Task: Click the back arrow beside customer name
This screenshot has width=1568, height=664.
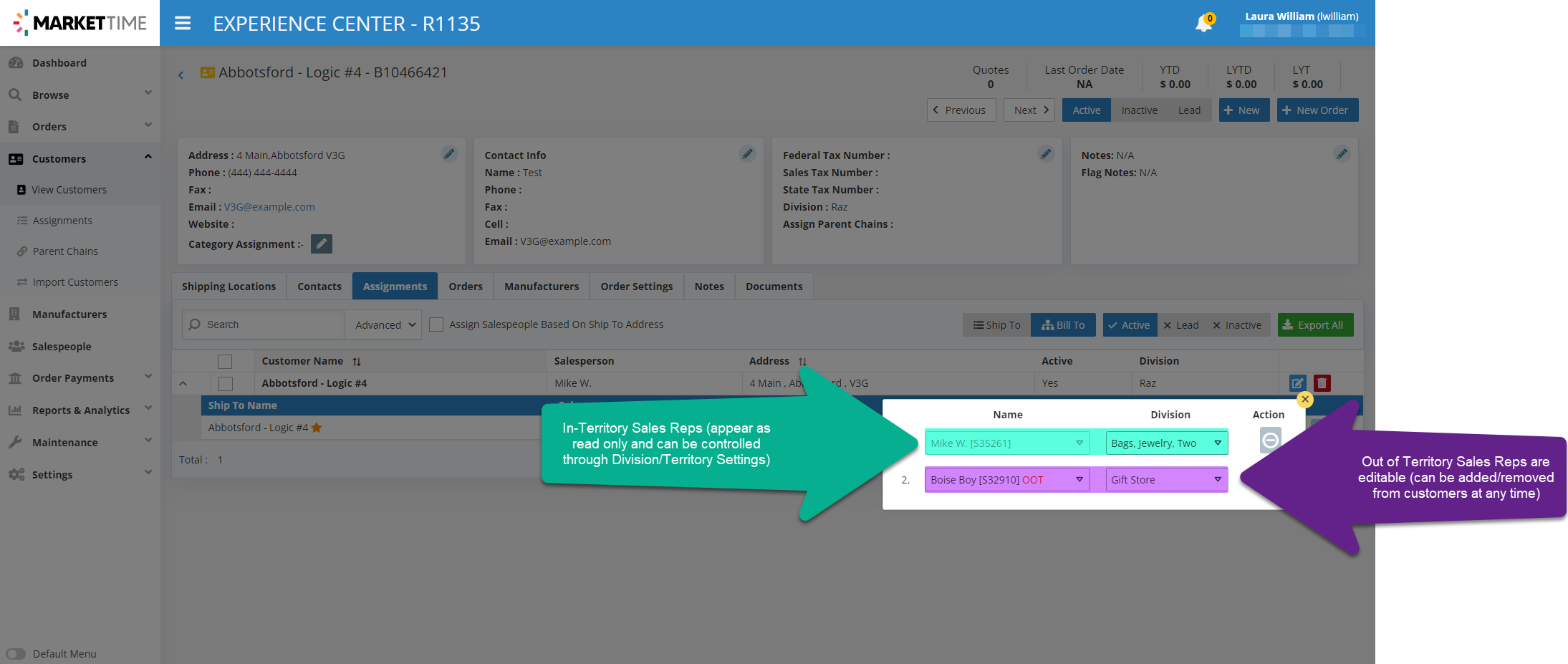Action: point(181,74)
